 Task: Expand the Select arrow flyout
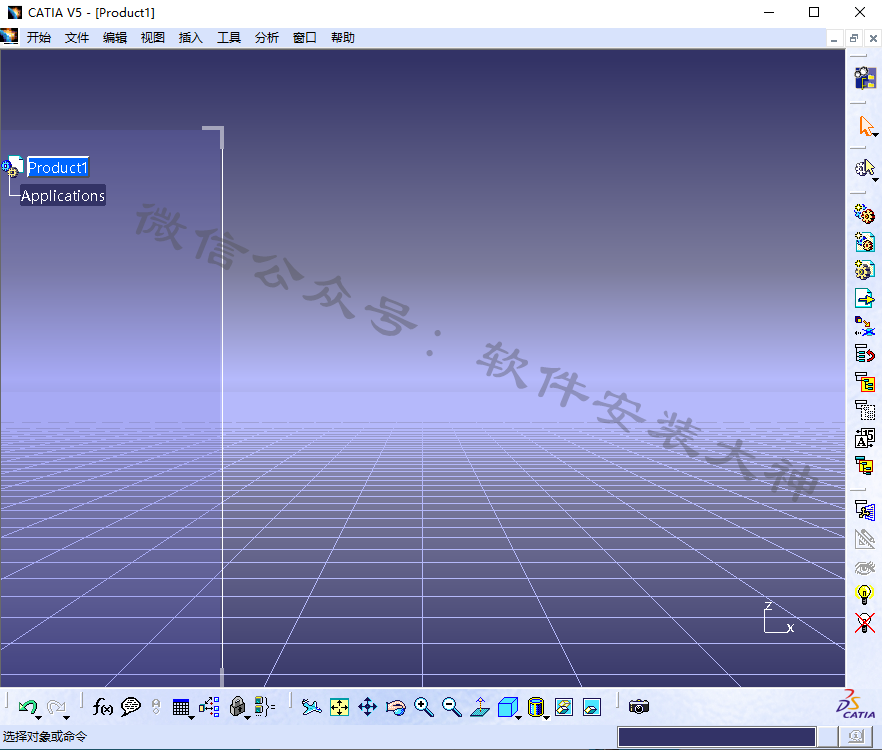876,135
